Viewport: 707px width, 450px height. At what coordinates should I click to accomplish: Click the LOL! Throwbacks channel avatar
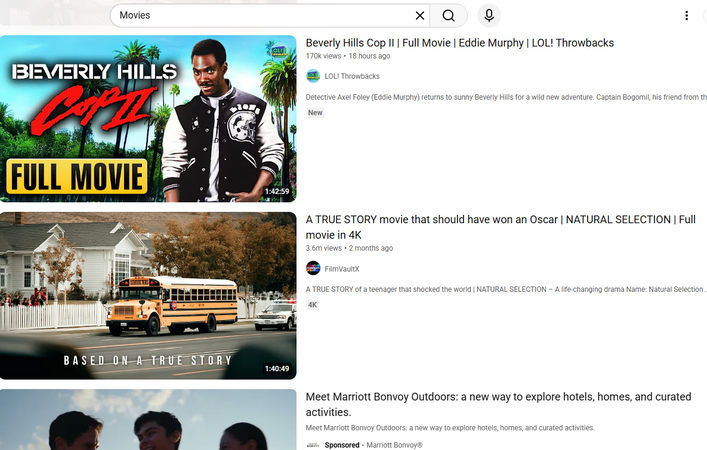pyautogui.click(x=313, y=76)
